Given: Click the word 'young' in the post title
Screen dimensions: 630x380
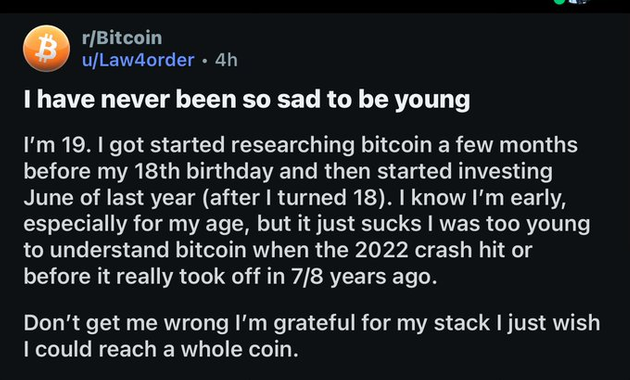Looking at the screenshot, I should coord(432,100).
